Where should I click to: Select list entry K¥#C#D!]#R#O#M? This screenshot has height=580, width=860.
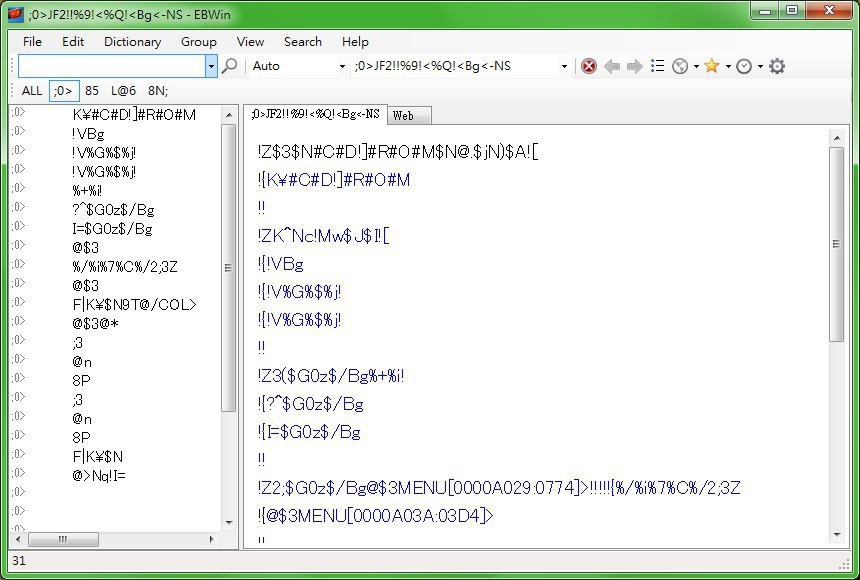pos(134,115)
